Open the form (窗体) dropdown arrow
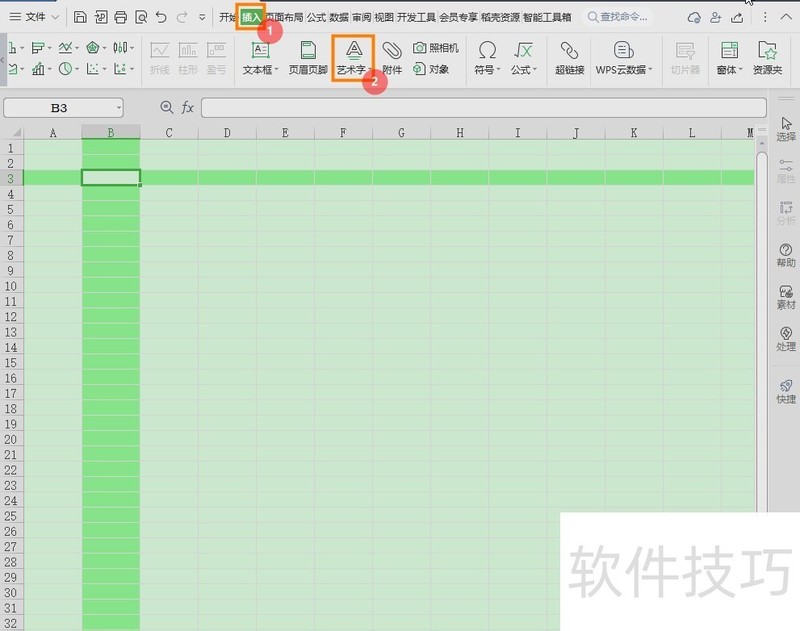The height and width of the screenshot is (631, 800). 741,68
